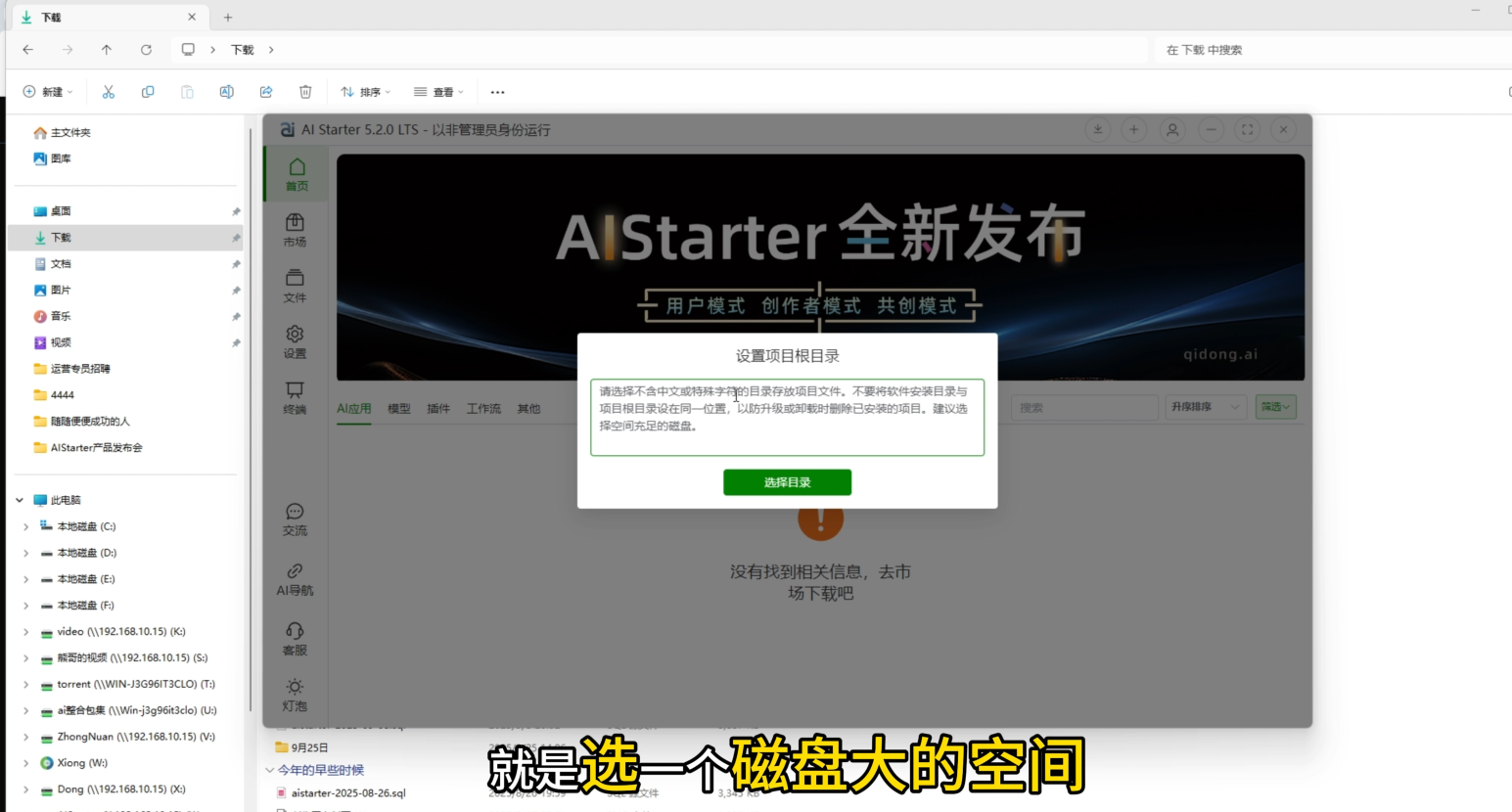1512x812 pixels.
Task: Select torrent (T:) network drive
Action: [126, 685]
